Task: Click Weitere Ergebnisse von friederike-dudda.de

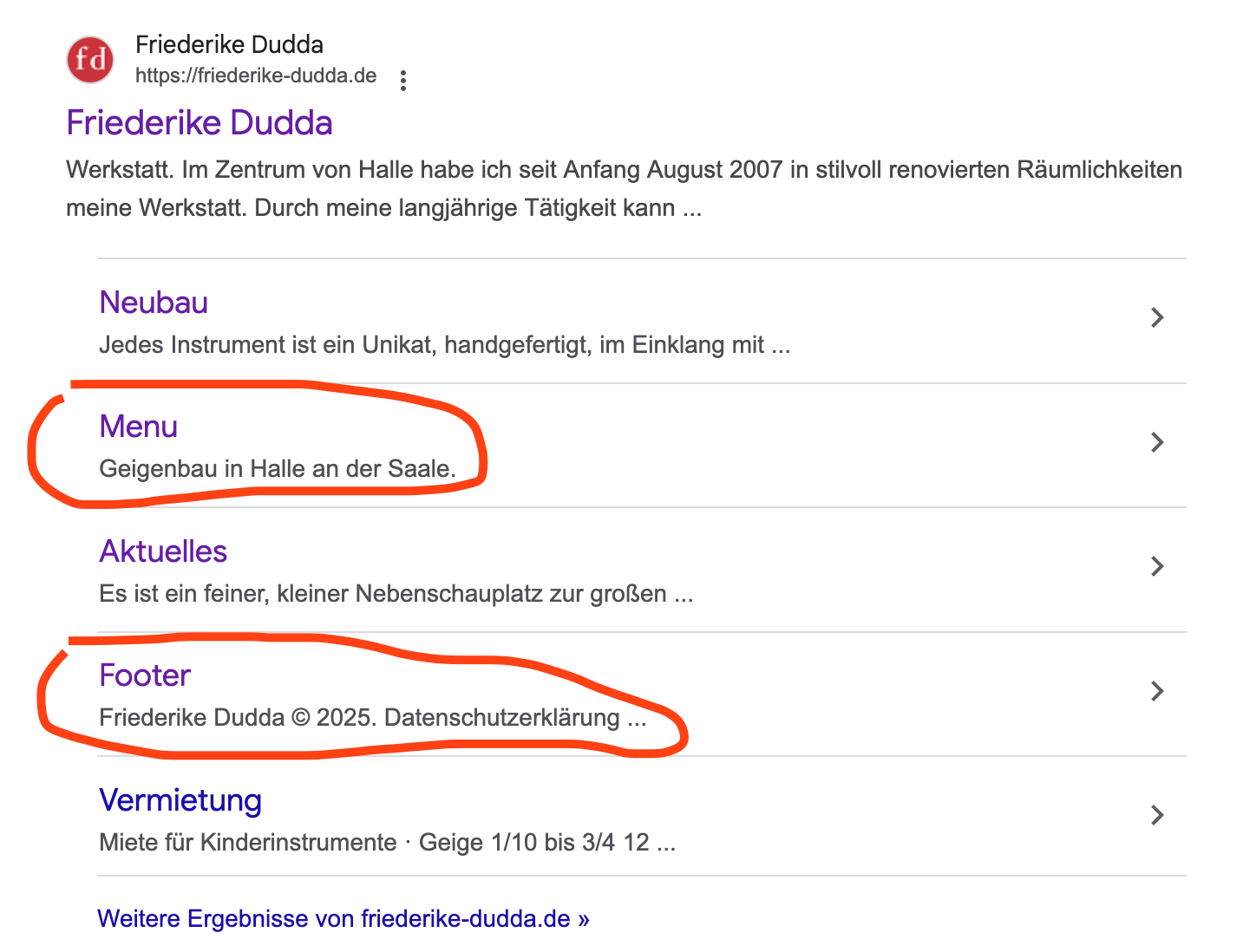Action: click(343, 919)
